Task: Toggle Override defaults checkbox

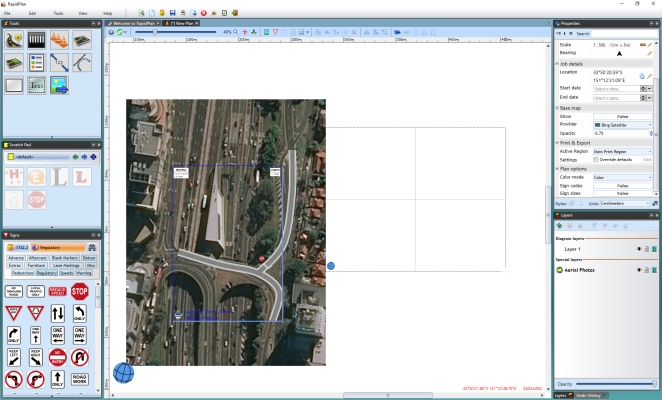Action: click(x=596, y=160)
